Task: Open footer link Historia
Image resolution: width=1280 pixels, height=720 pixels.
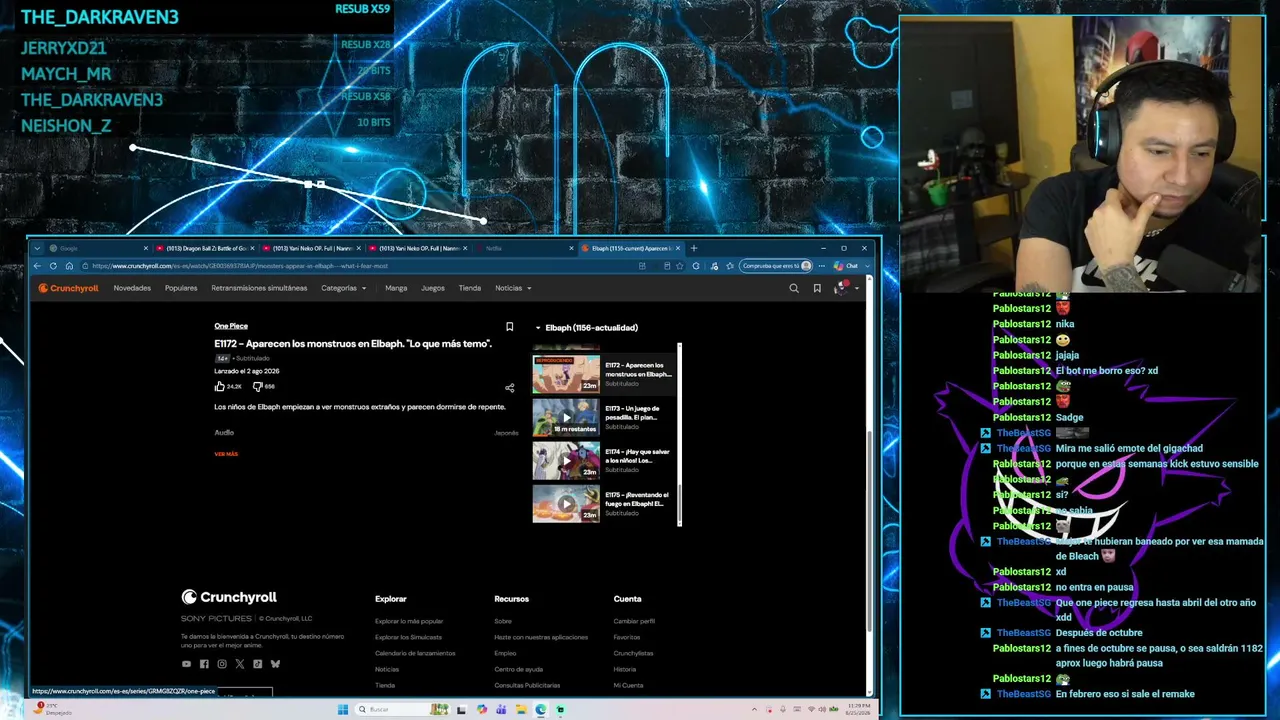Action: pos(625,669)
